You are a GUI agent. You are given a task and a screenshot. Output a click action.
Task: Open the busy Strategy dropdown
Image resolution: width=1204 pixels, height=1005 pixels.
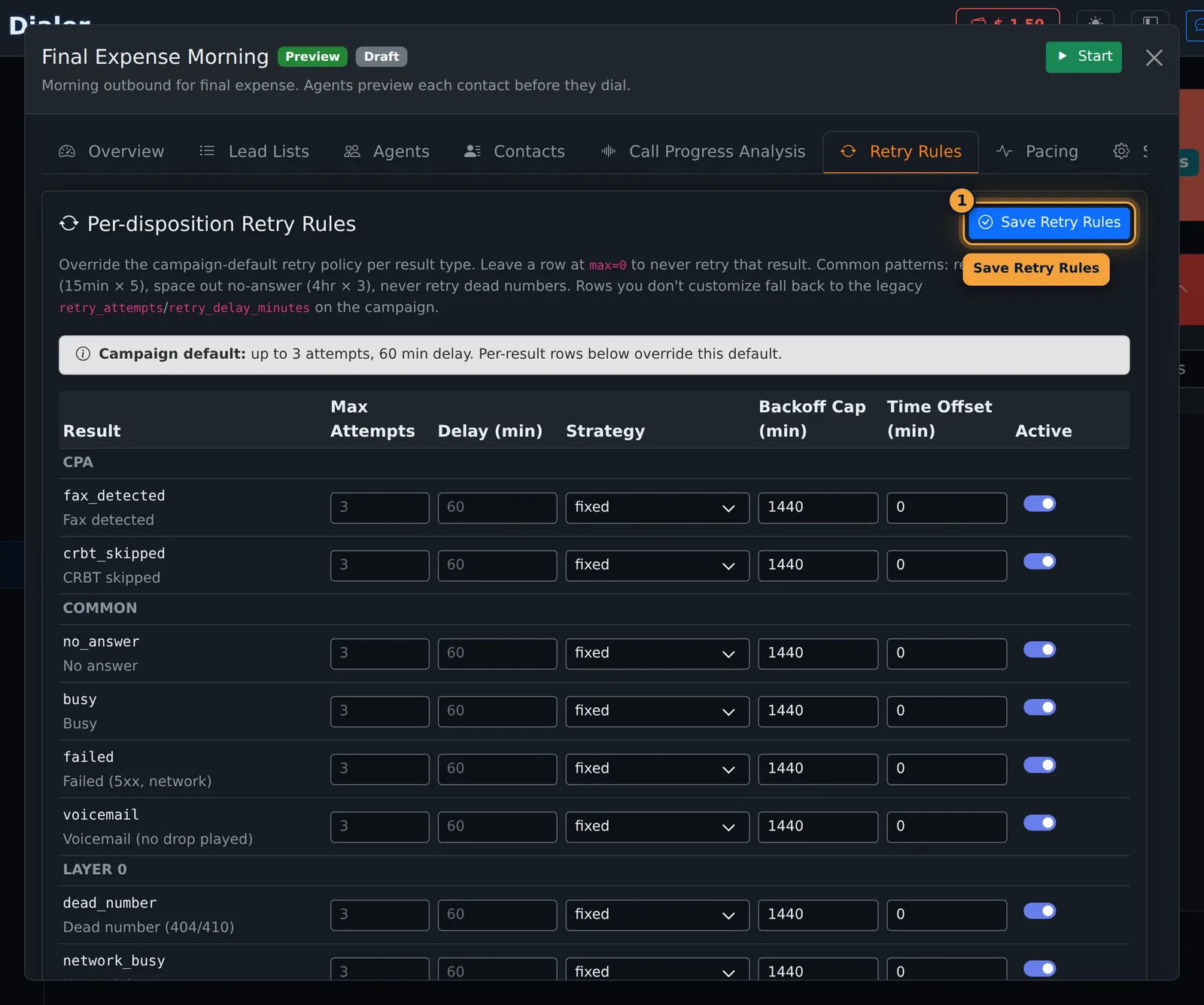657,712
